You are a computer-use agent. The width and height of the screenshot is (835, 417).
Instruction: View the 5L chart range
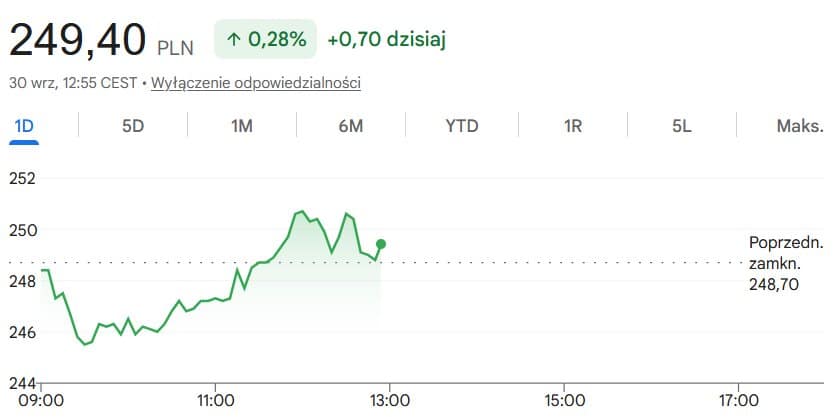(x=682, y=127)
